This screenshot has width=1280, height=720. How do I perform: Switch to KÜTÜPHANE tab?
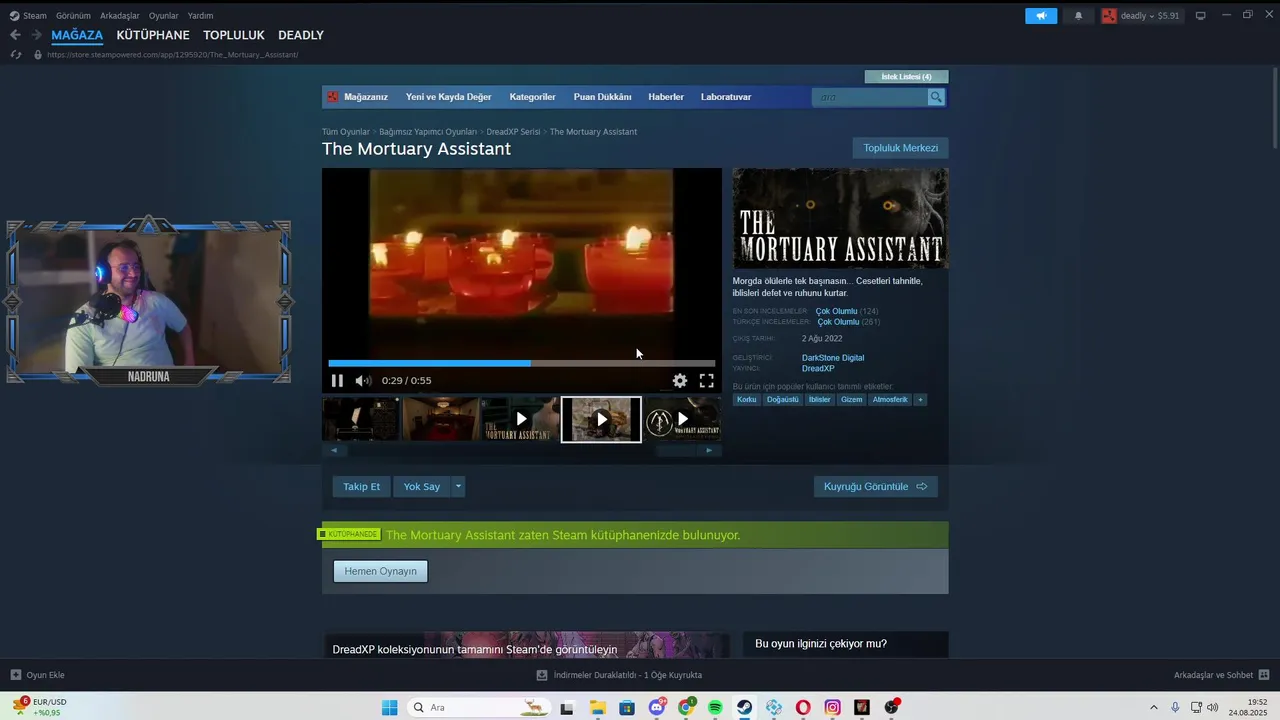pos(153,35)
